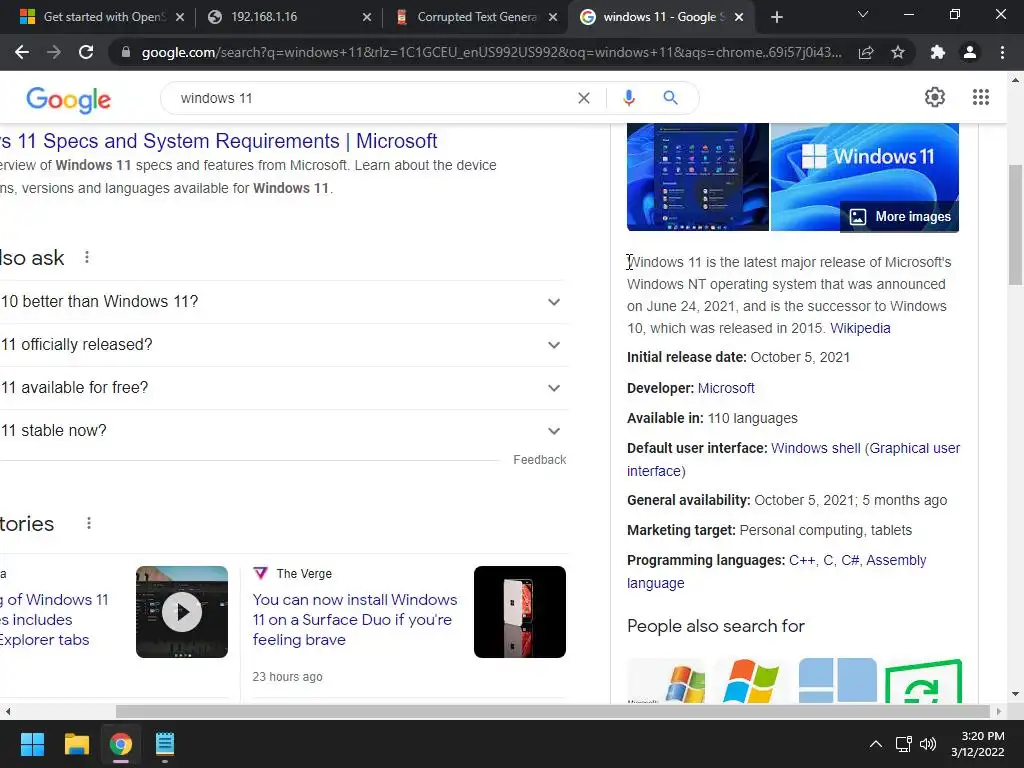The height and width of the screenshot is (768, 1024).
Task: Open the Microsoft developer link
Action: coord(726,388)
